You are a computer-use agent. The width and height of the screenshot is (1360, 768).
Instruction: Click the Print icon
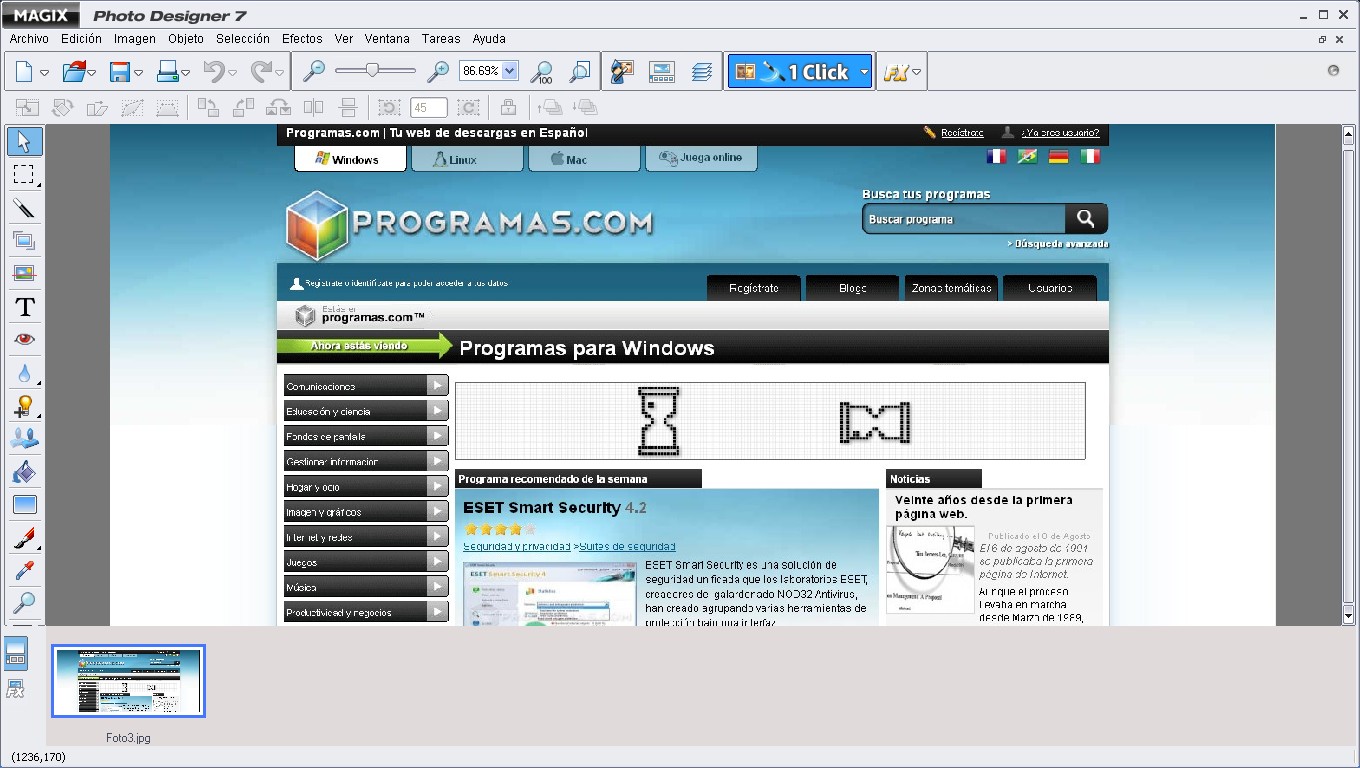167,72
